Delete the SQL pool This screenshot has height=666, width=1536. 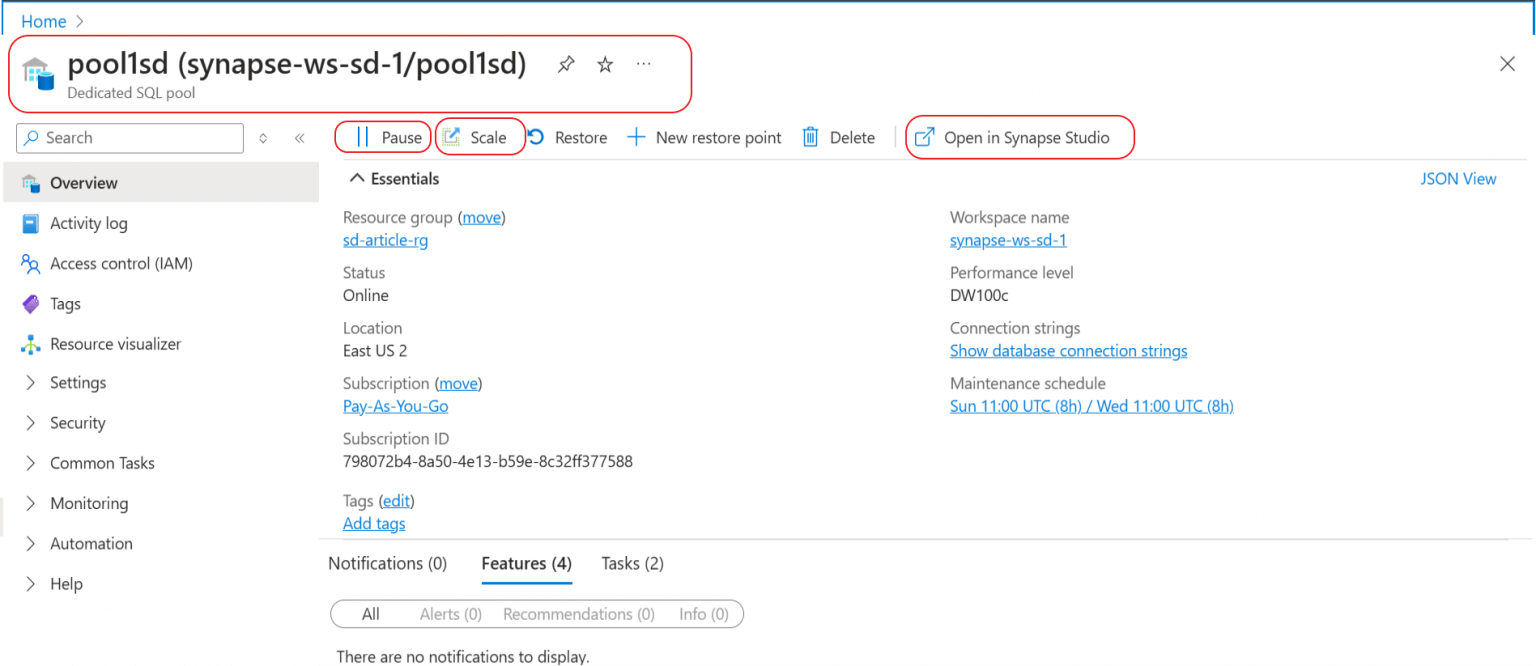839,138
